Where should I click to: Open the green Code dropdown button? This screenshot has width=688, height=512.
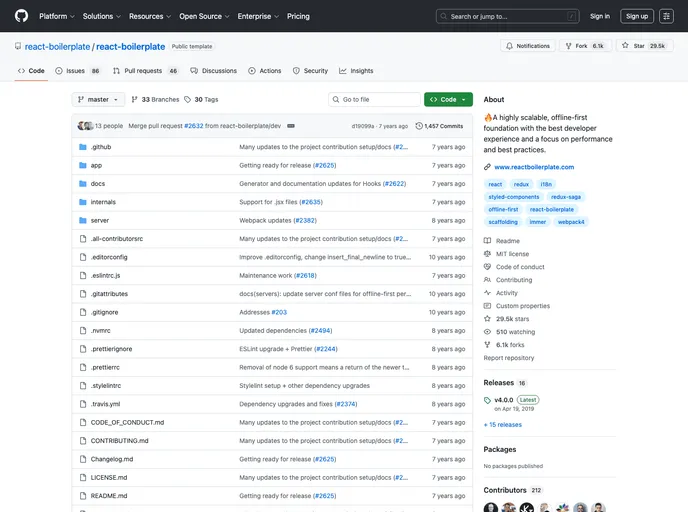[447, 100]
